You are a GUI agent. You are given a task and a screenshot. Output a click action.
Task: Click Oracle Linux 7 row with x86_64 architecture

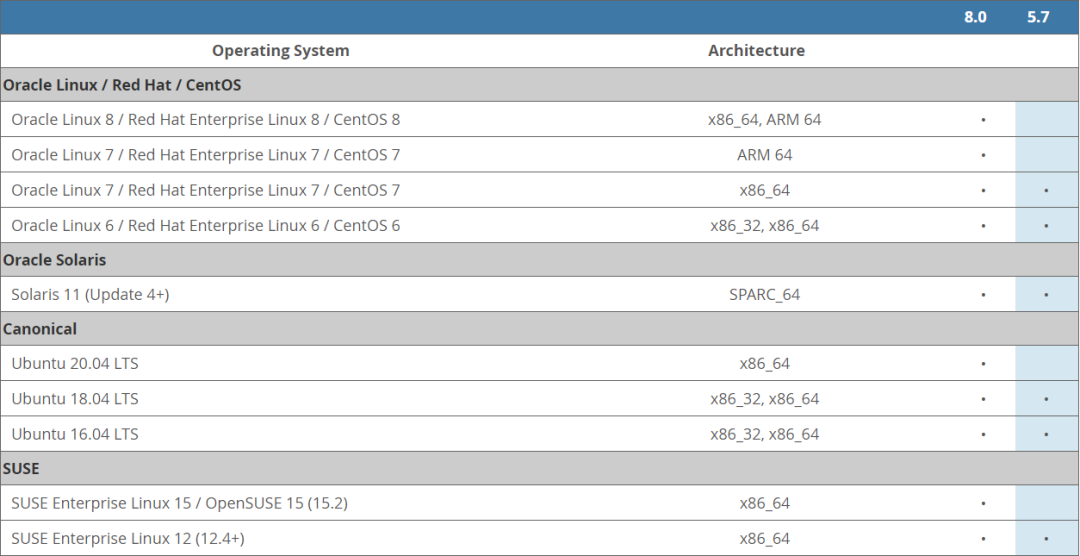(205, 190)
